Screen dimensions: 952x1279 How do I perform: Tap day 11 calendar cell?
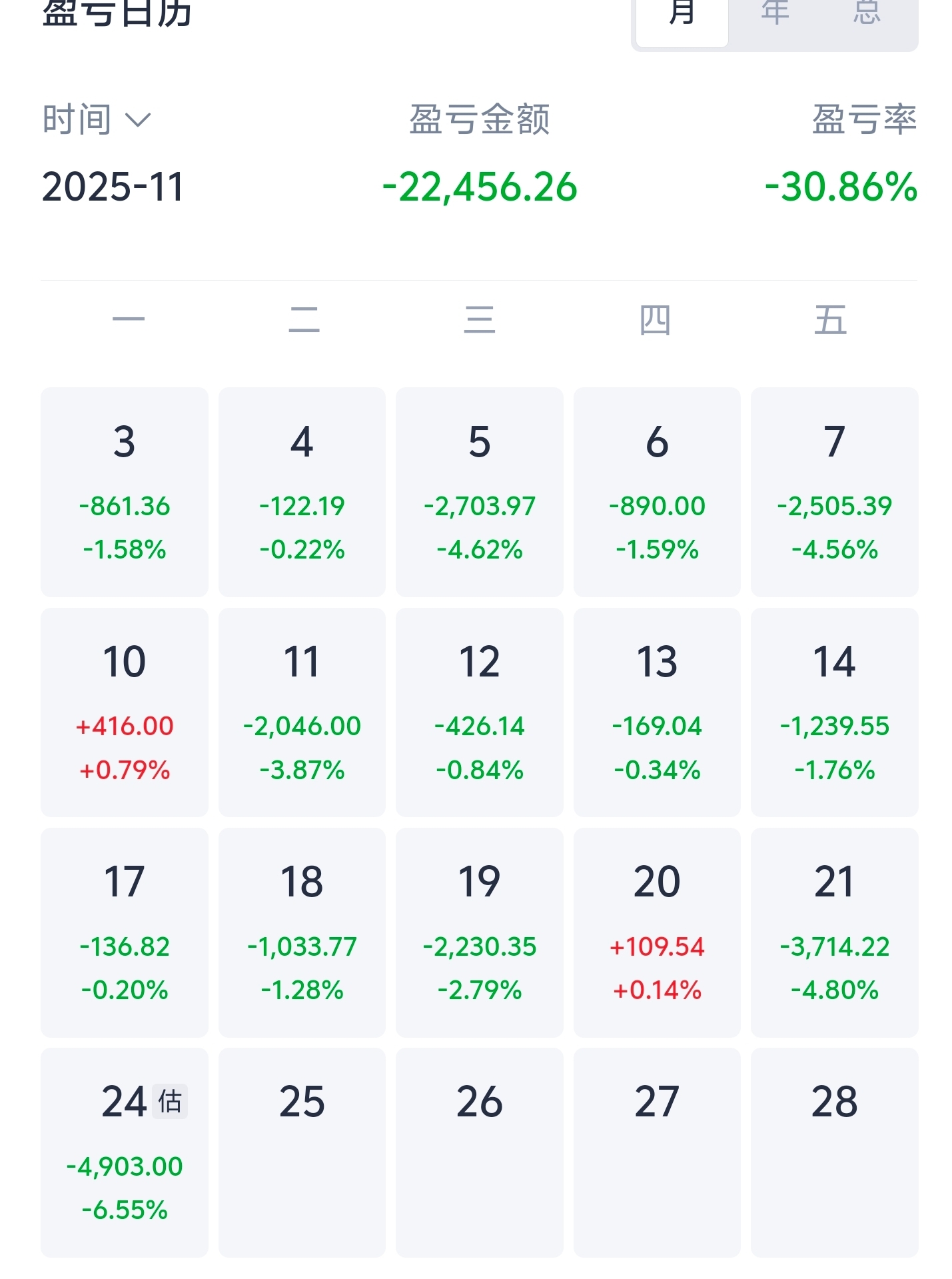(302, 712)
